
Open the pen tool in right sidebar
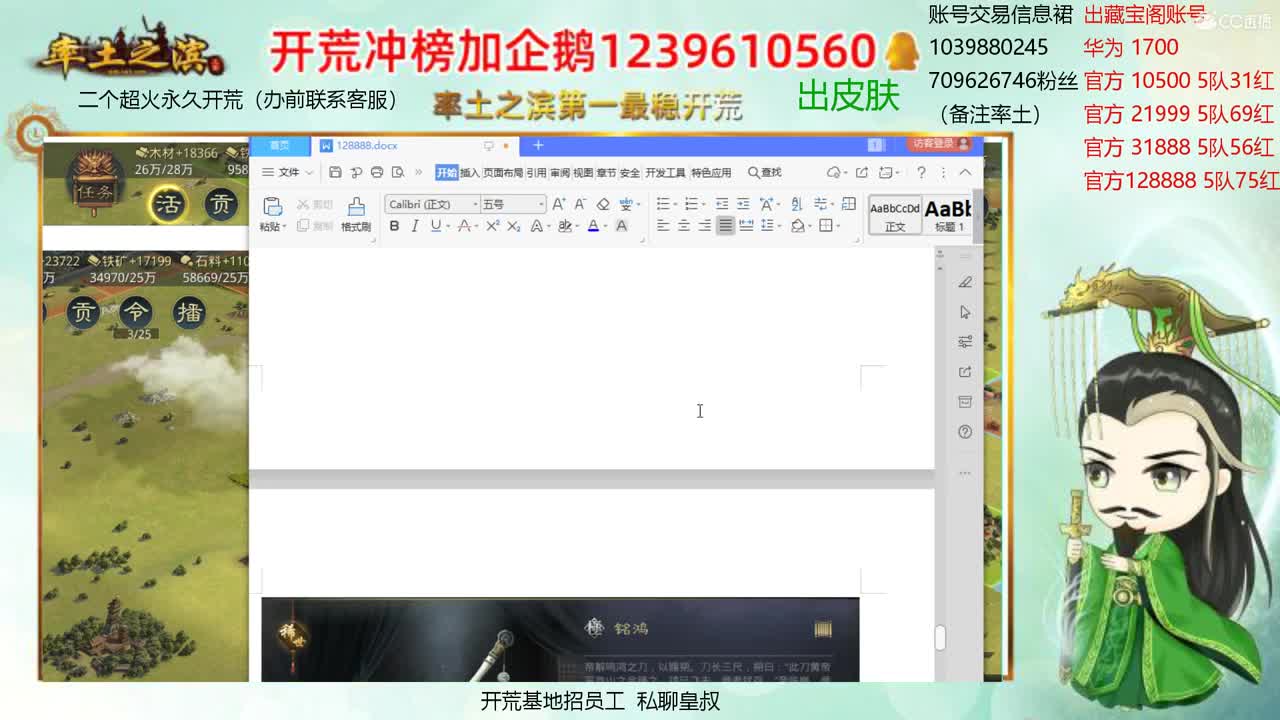click(x=965, y=283)
